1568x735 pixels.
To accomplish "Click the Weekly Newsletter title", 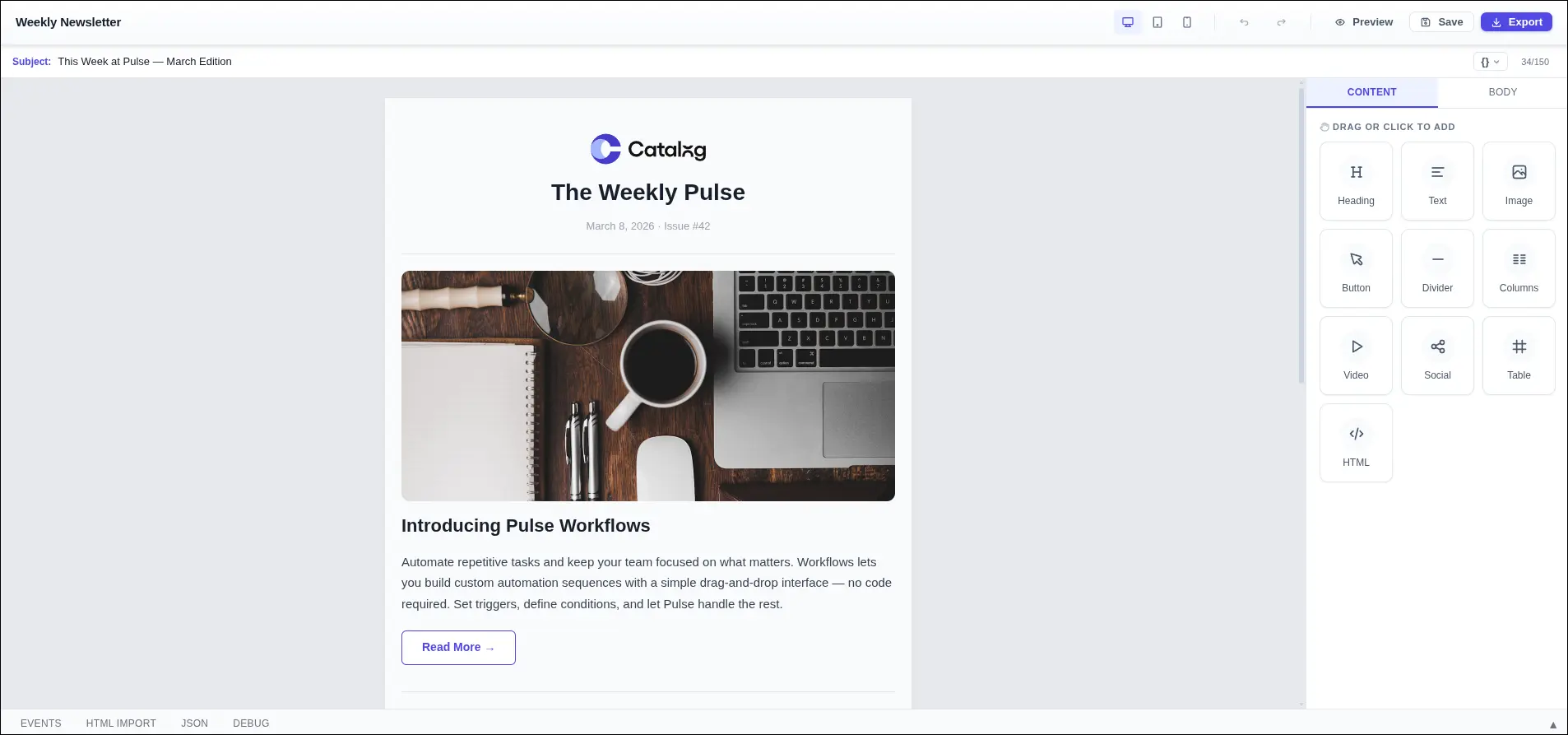I will (68, 22).
